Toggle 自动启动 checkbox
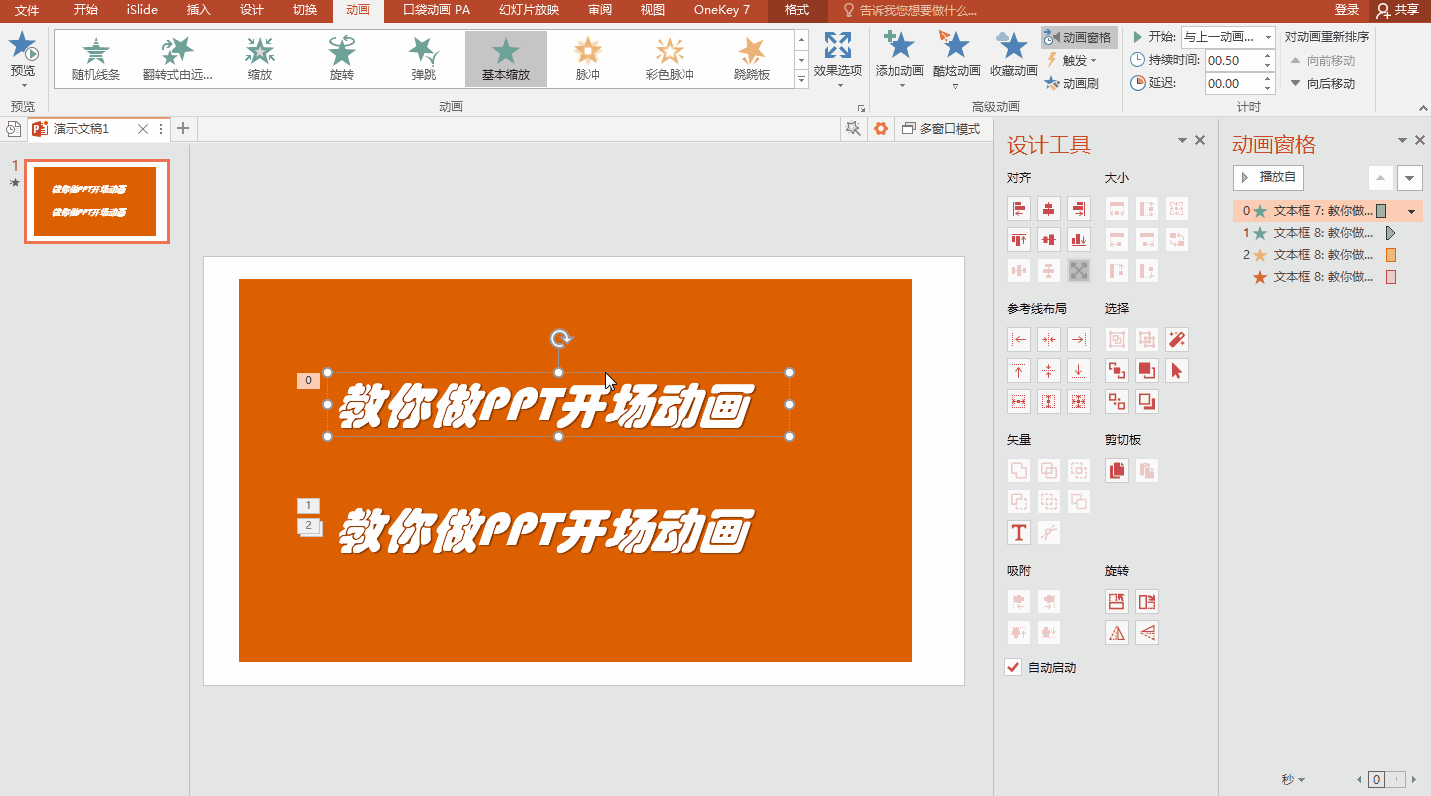The width and height of the screenshot is (1431, 796). pos(1013,667)
